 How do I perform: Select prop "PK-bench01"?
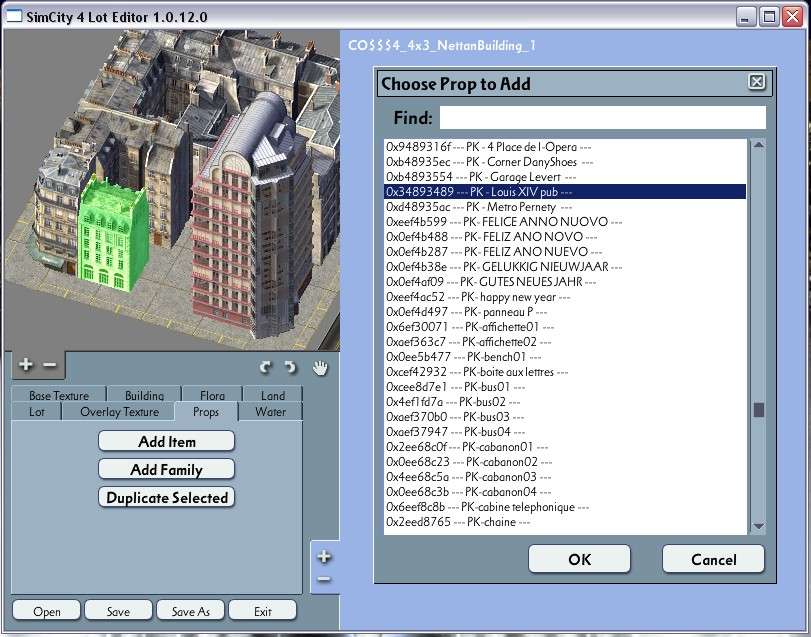click(x=565, y=357)
